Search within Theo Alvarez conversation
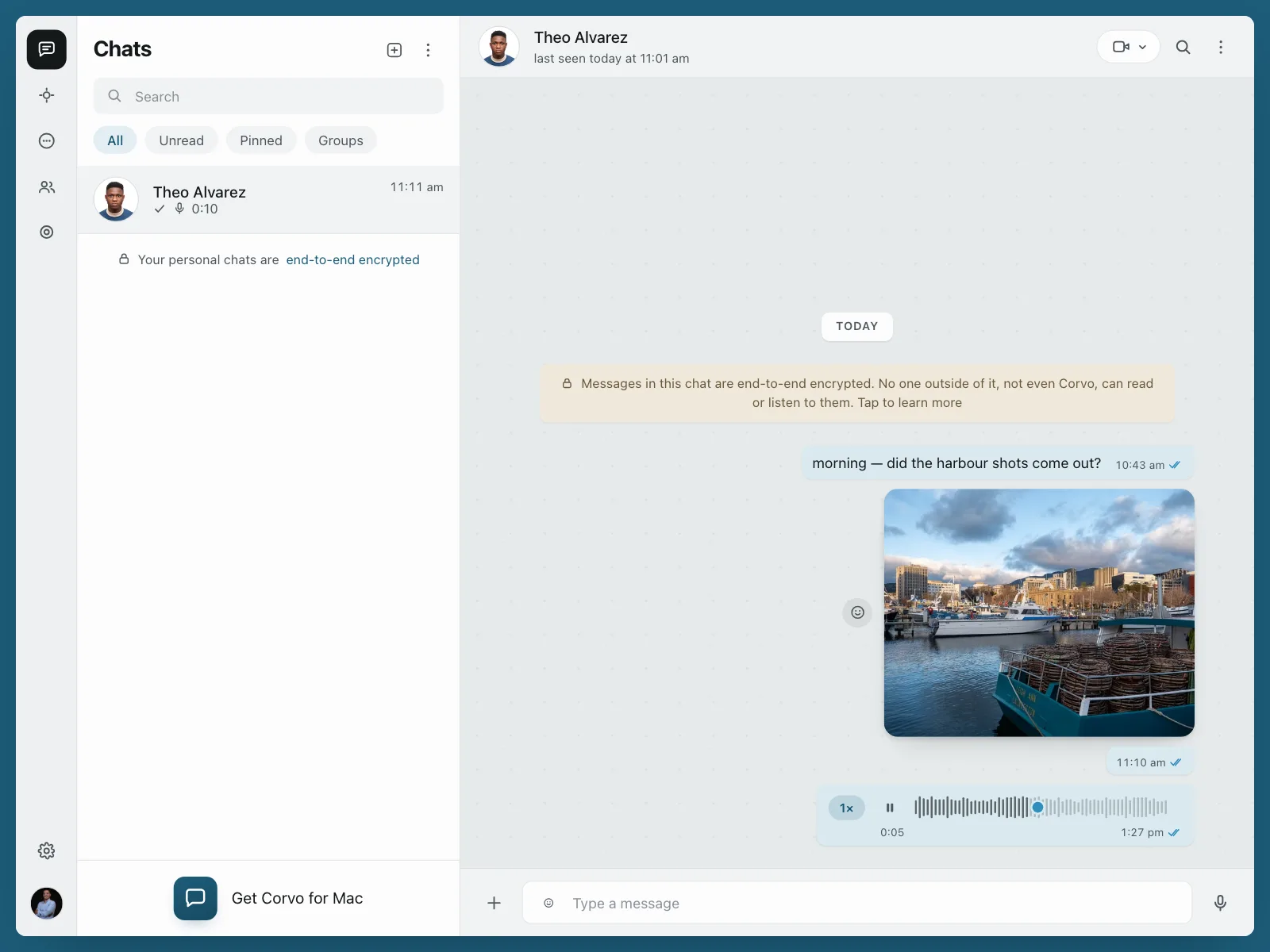The height and width of the screenshot is (952, 1270). coord(1183,47)
